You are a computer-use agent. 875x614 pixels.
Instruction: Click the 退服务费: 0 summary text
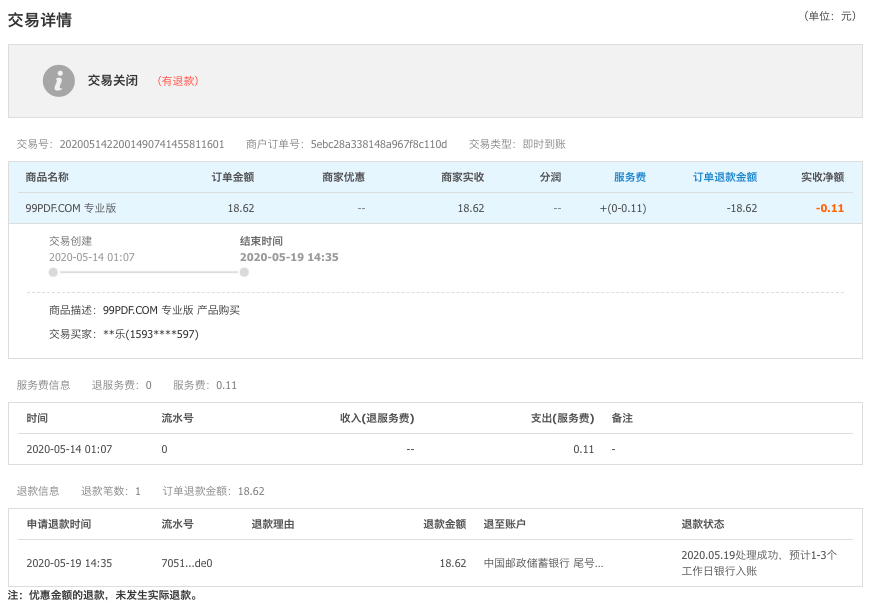pyautogui.click(x=122, y=385)
